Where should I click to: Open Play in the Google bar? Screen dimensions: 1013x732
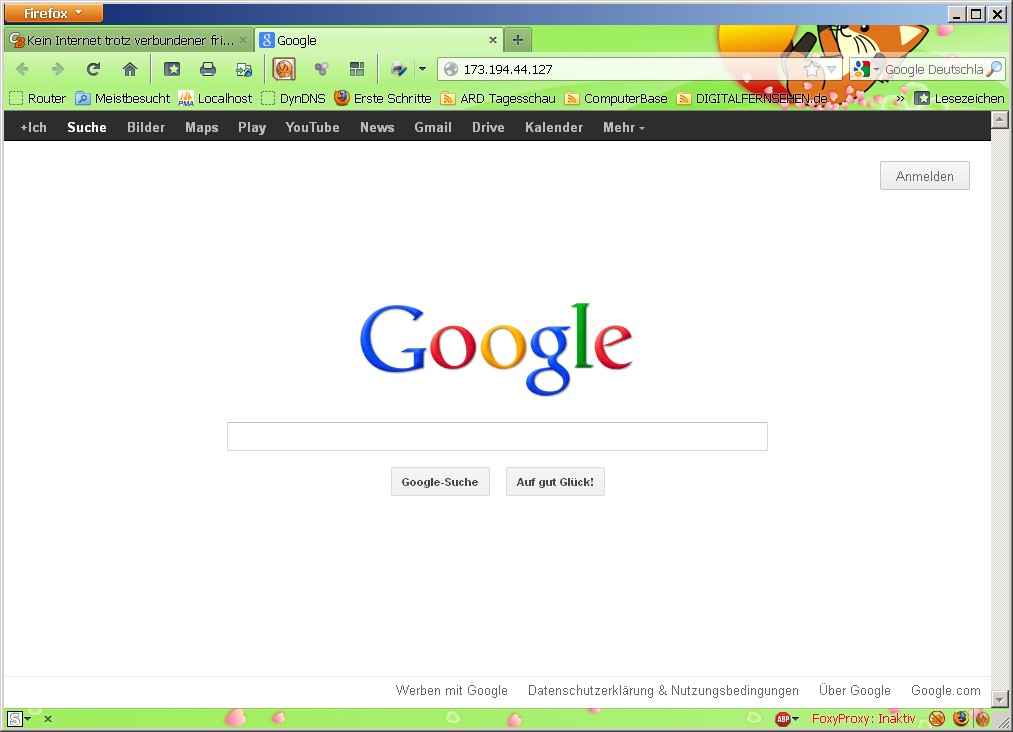click(x=252, y=127)
